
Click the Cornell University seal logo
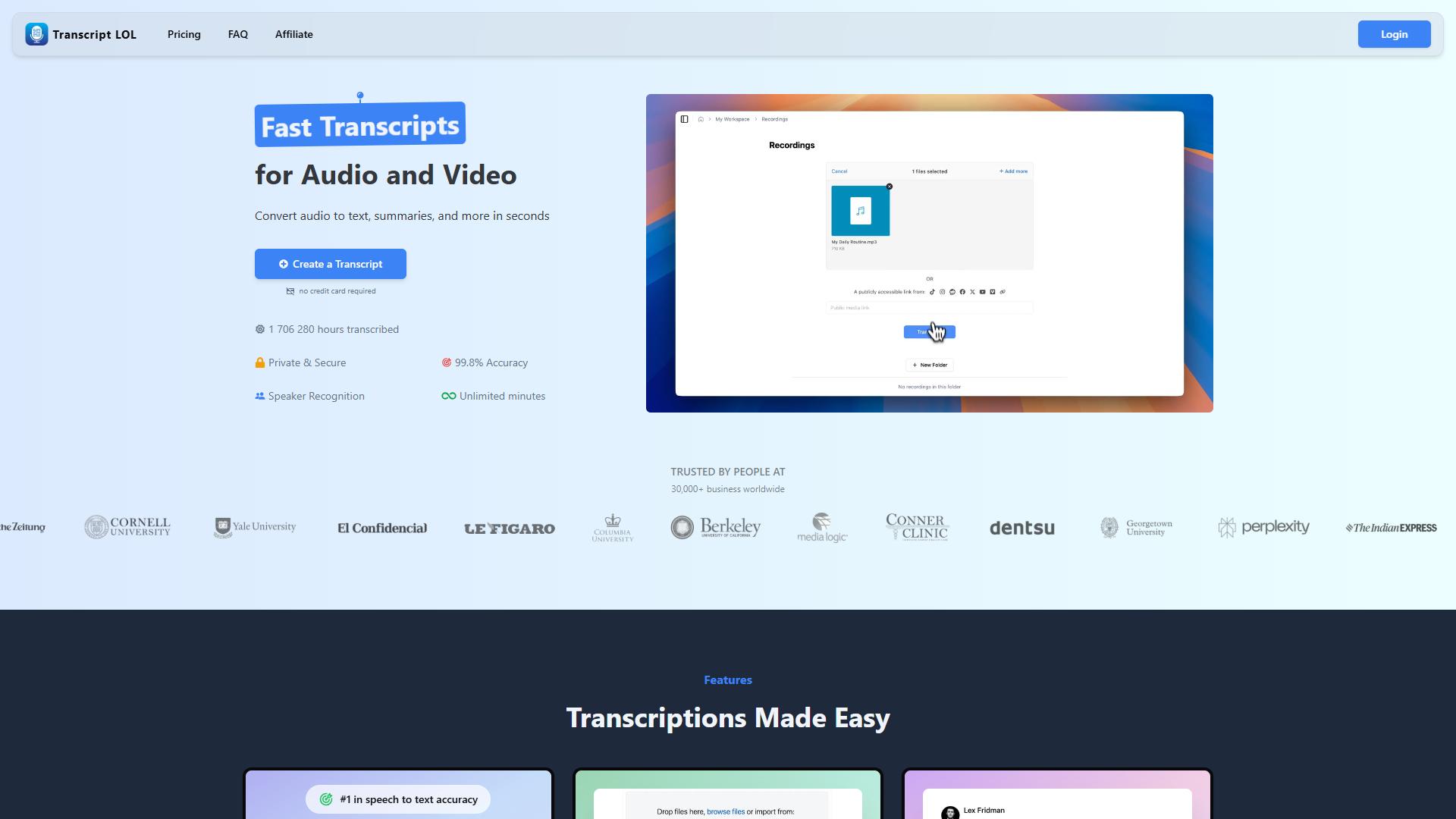click(x=96, y=527)
